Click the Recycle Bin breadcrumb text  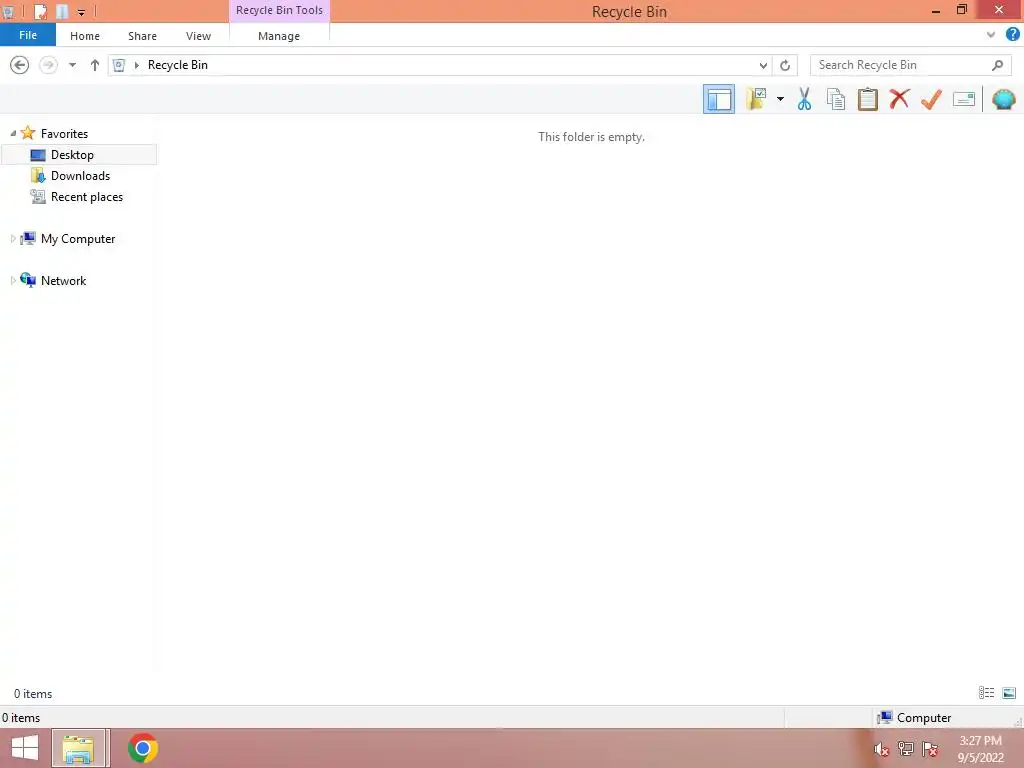tap(178, 65)
